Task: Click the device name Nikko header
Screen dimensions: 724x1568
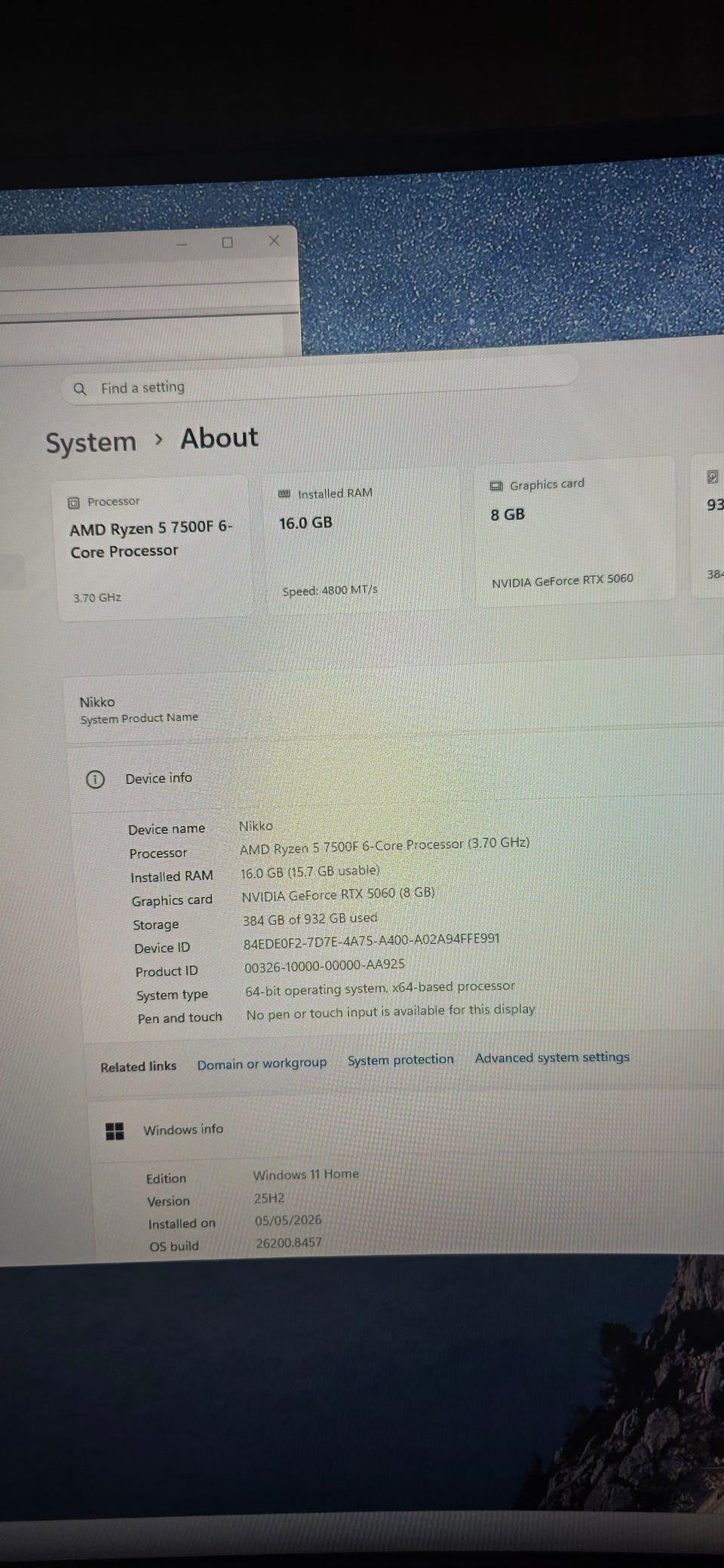Action: 97,702
